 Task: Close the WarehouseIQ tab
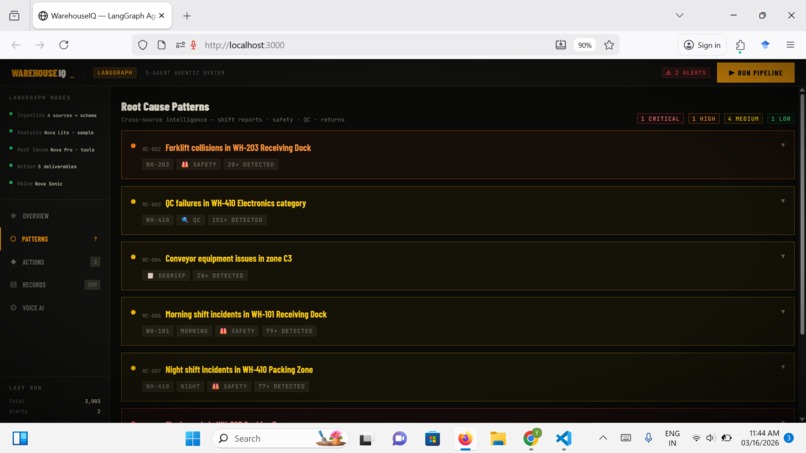[x=161, y=16]
